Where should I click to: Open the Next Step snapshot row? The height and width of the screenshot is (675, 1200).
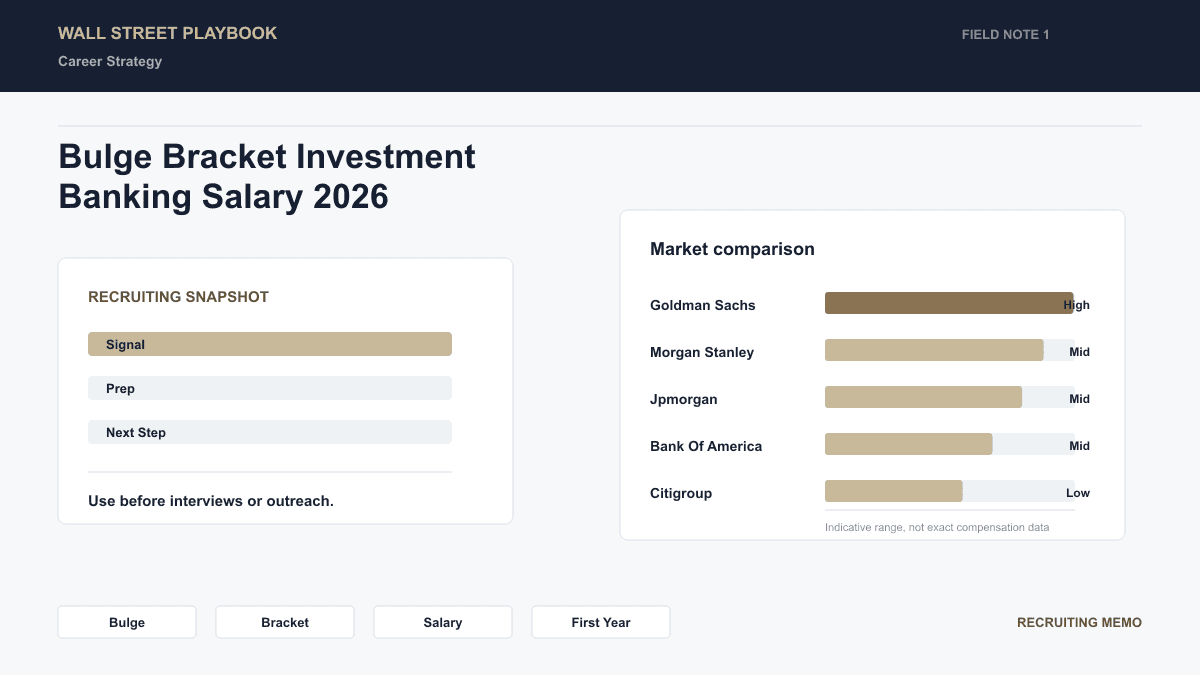pyautogui.click(x=270, y=432)
